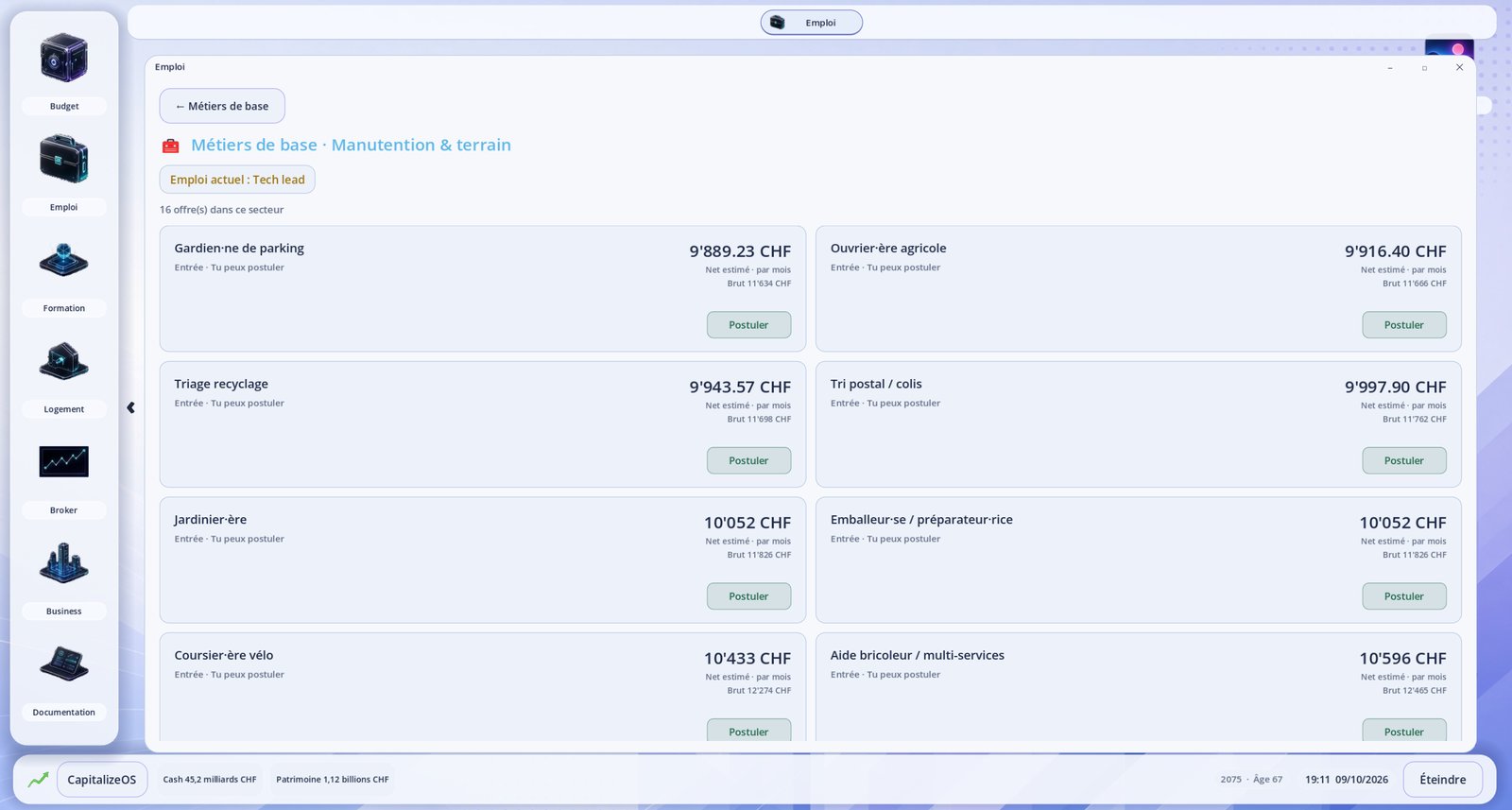
Task: Select the Emploi tab in top bar
Action: (812, 23)
